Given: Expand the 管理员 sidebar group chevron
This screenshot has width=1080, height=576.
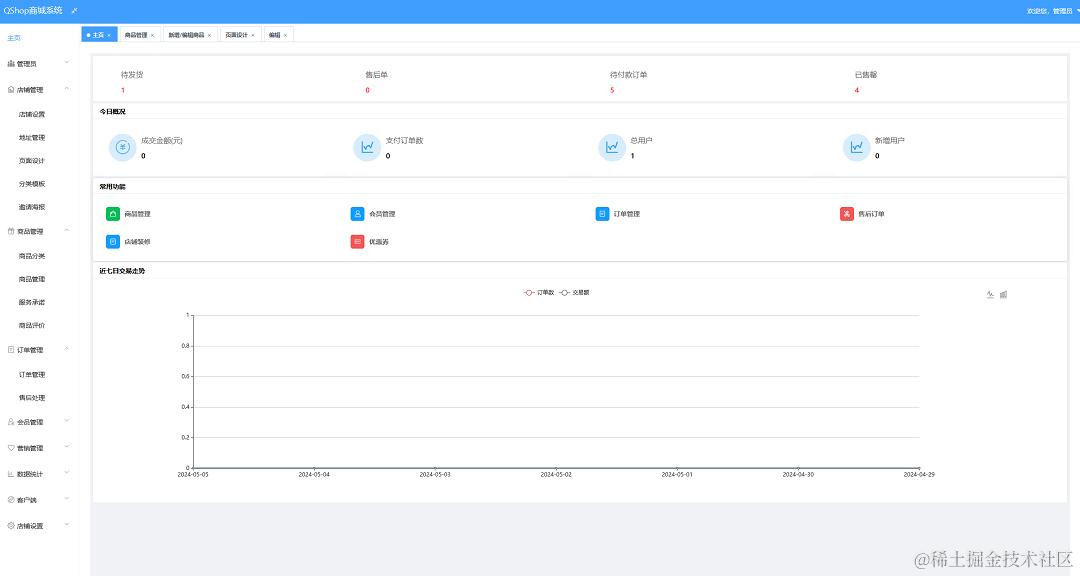Looking at the screenshot, I should pos(67,63).
